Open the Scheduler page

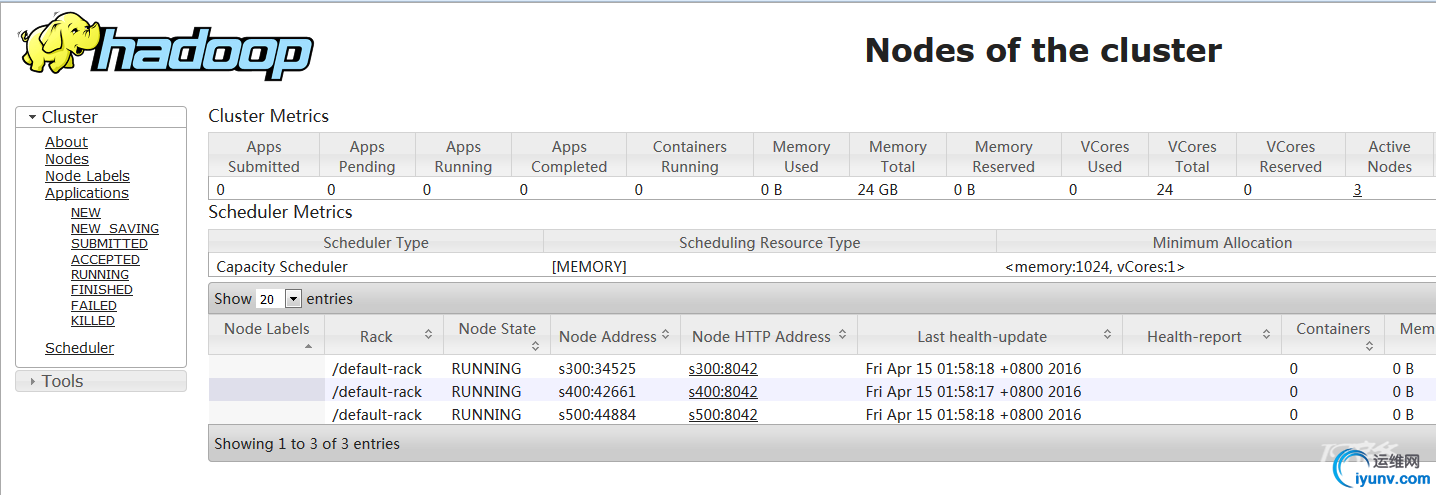click(79, 348)
